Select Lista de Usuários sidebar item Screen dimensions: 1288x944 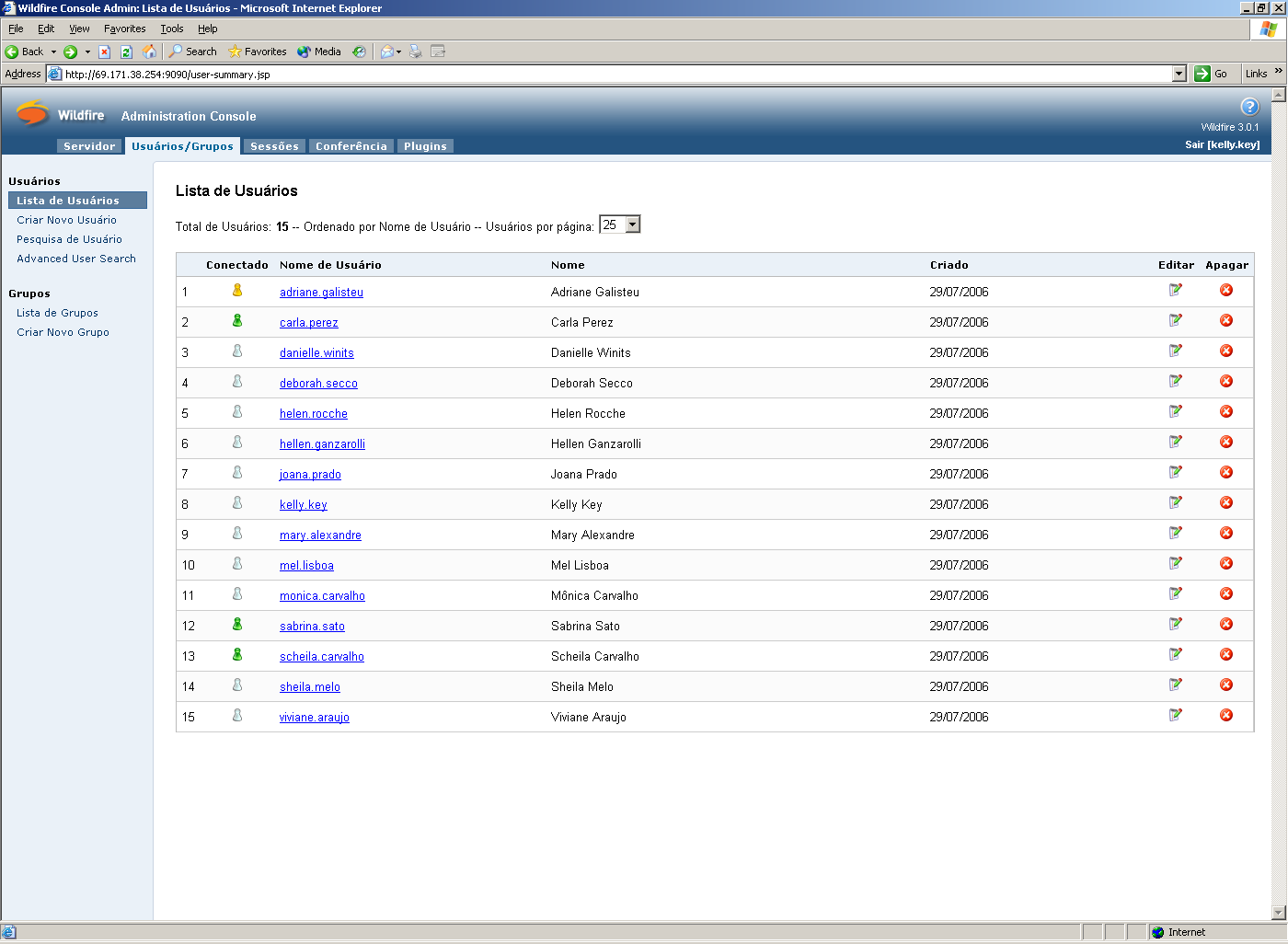click(x=77, y=201)
